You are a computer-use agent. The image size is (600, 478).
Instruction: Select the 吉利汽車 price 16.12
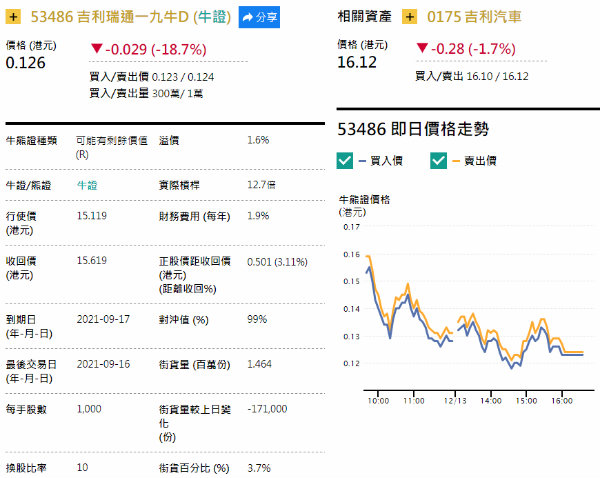click(357, 62)
